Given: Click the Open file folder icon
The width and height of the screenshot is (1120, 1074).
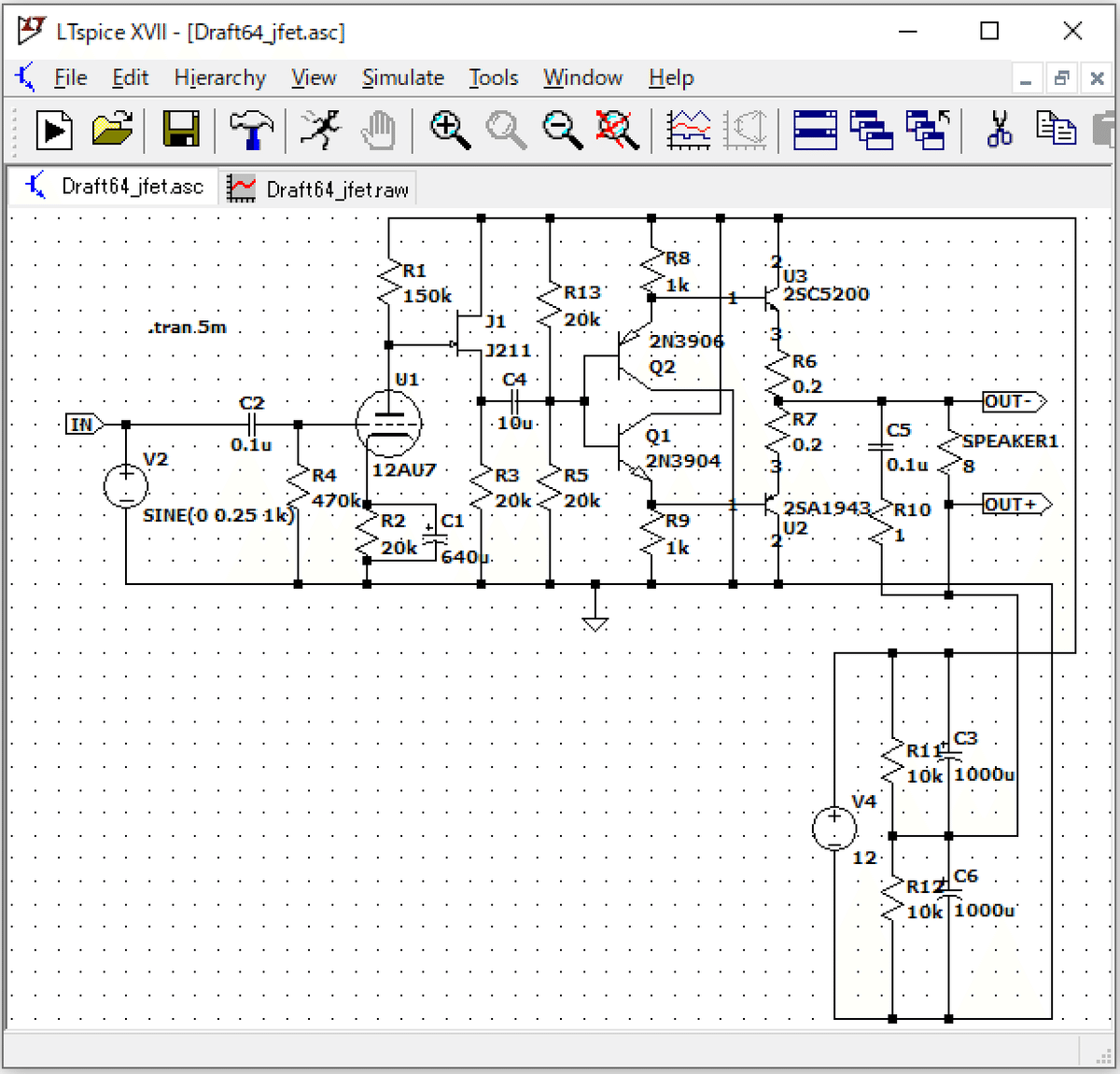Looking at the screenshot, I should 113,130.
